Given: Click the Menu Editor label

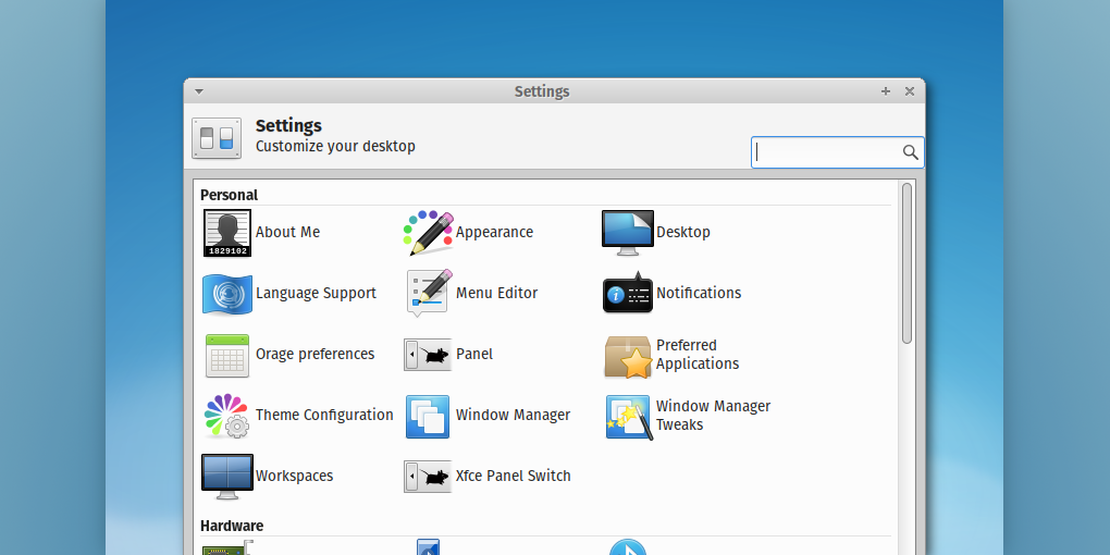Looking at the screenshot, I should point(496,293).
